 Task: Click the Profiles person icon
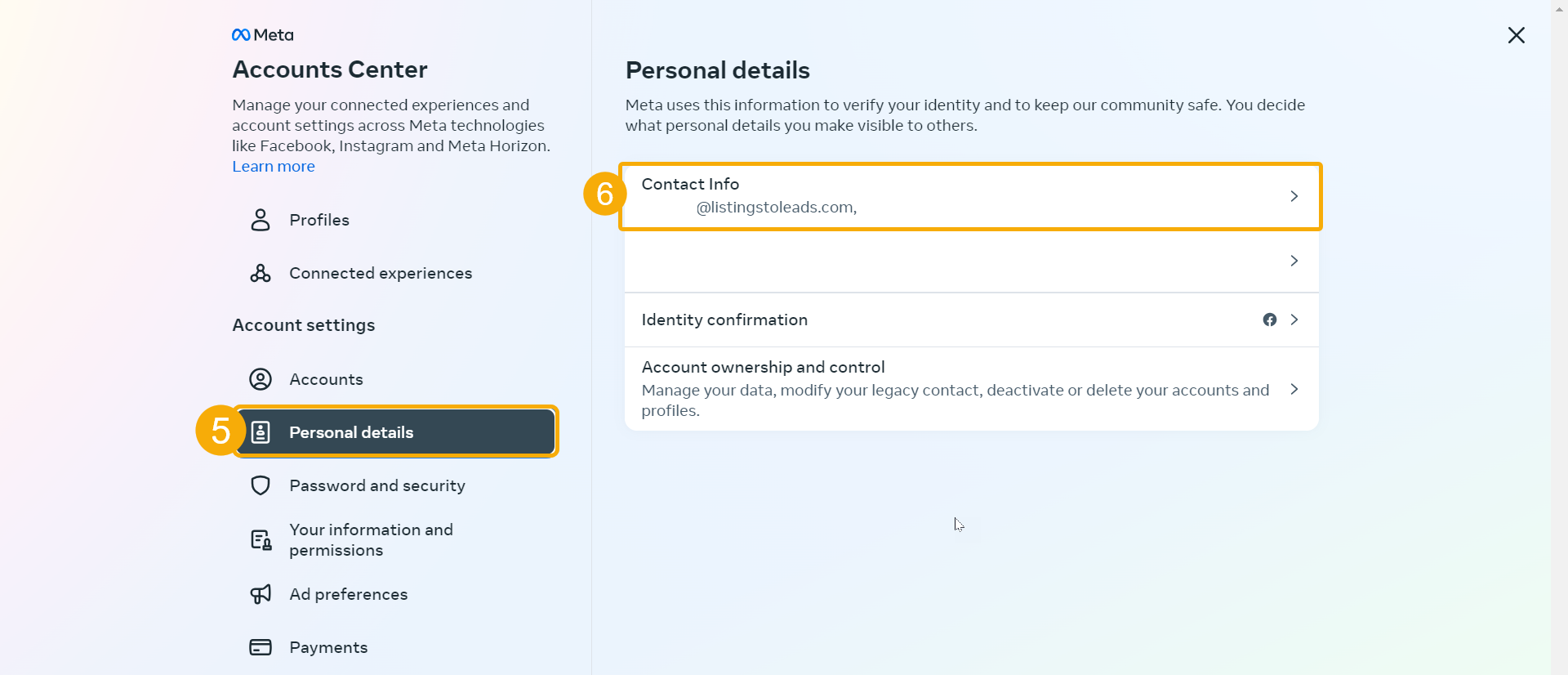[x=261, y=220]
